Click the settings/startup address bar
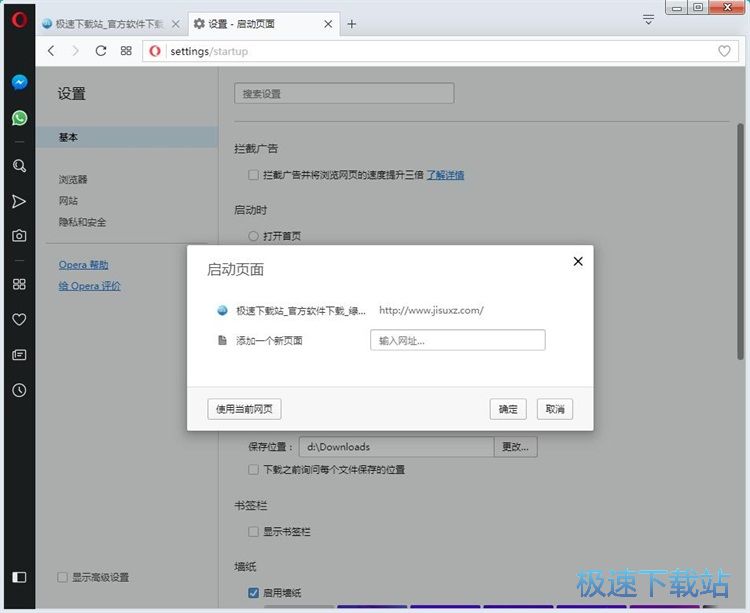The image size is (750, 613). (440, 51)
